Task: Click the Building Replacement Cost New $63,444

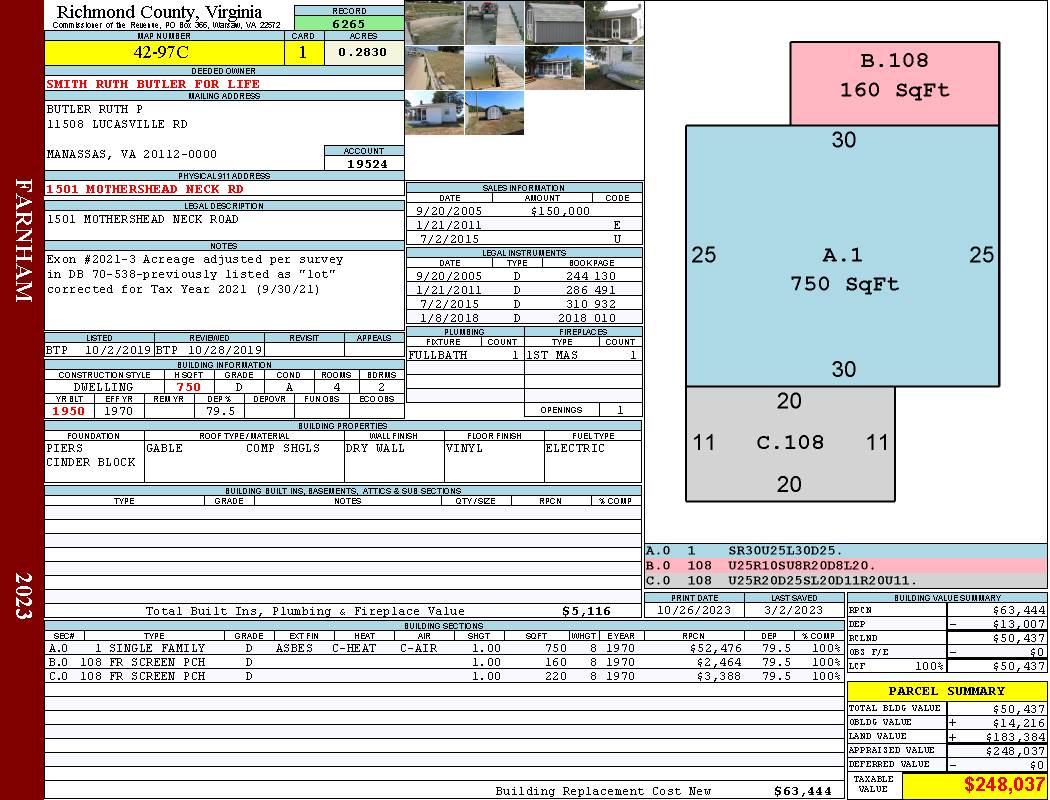Action: pyautogui.click(x=802, y=791)
